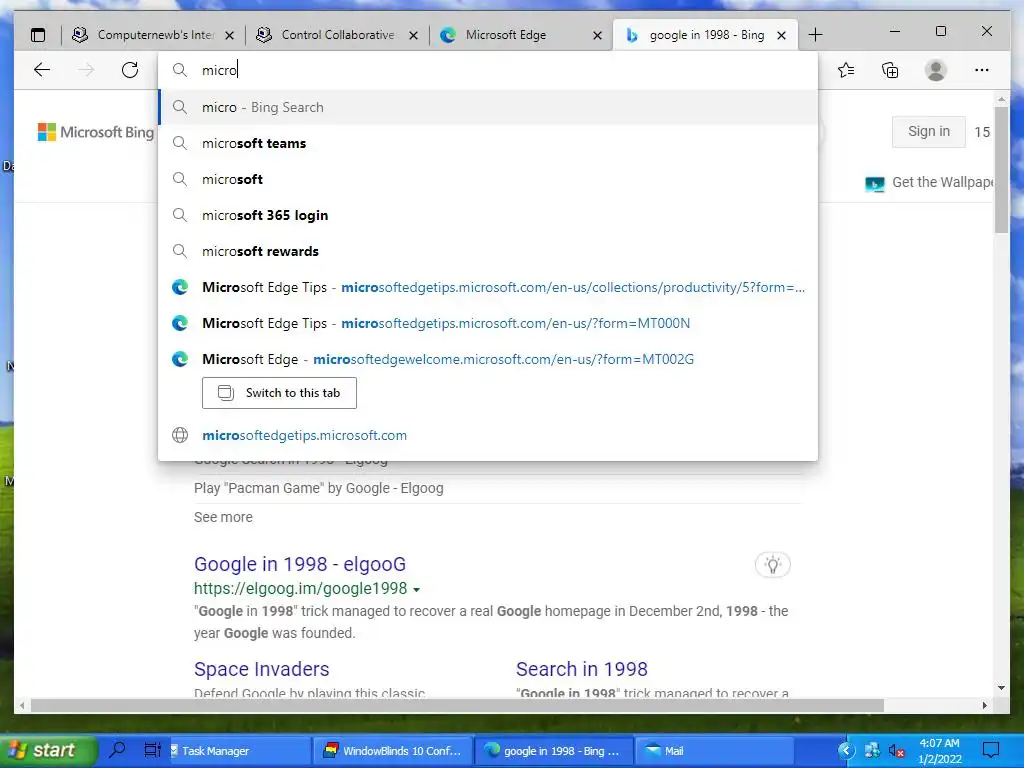Image resolution: width=1024 pixels, height=768 pixels.
Task: Open the Windows start button
Action: [x=47, y=750]
